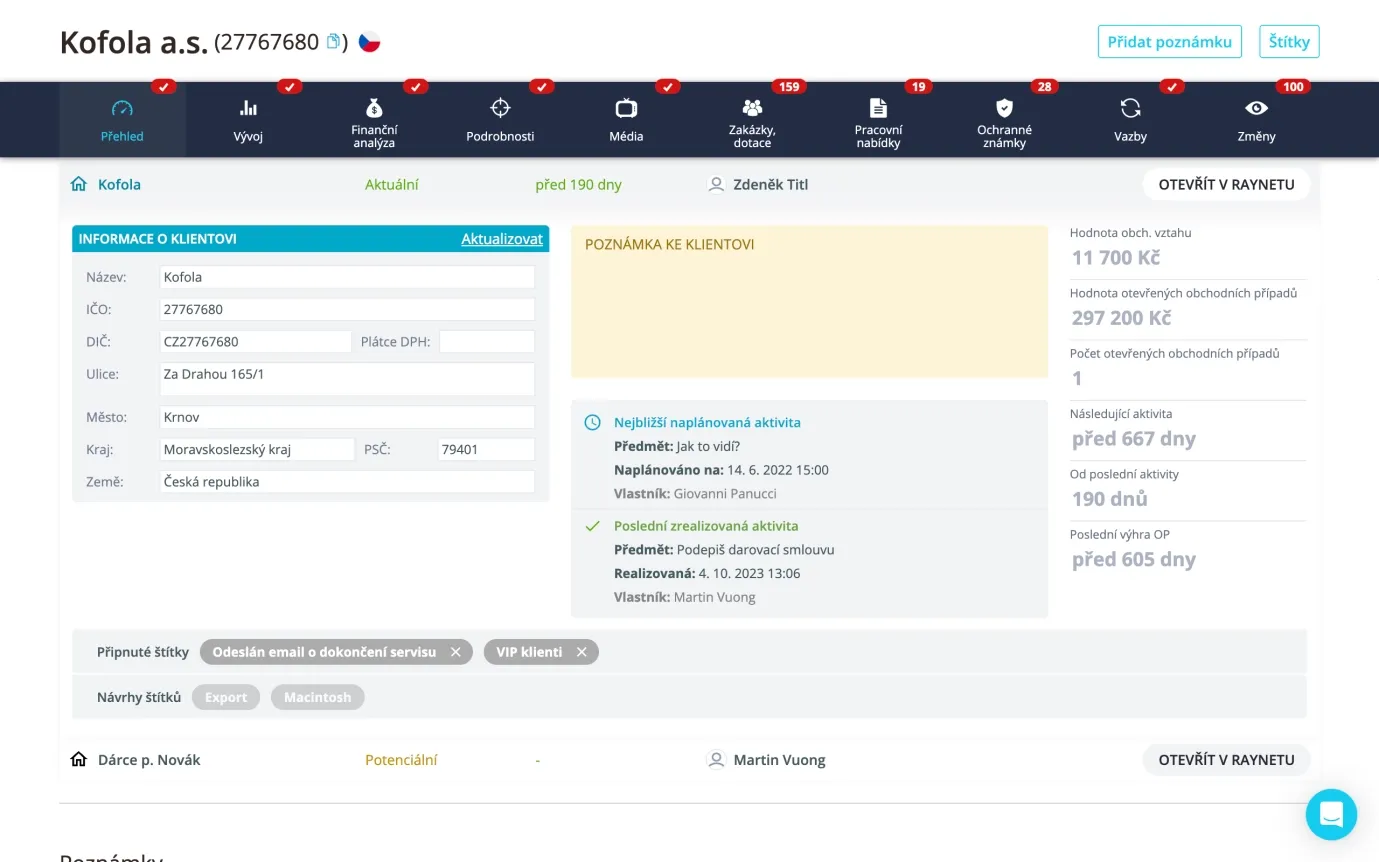Click the Ulice address input field
1379x862 pixels.
347,379
